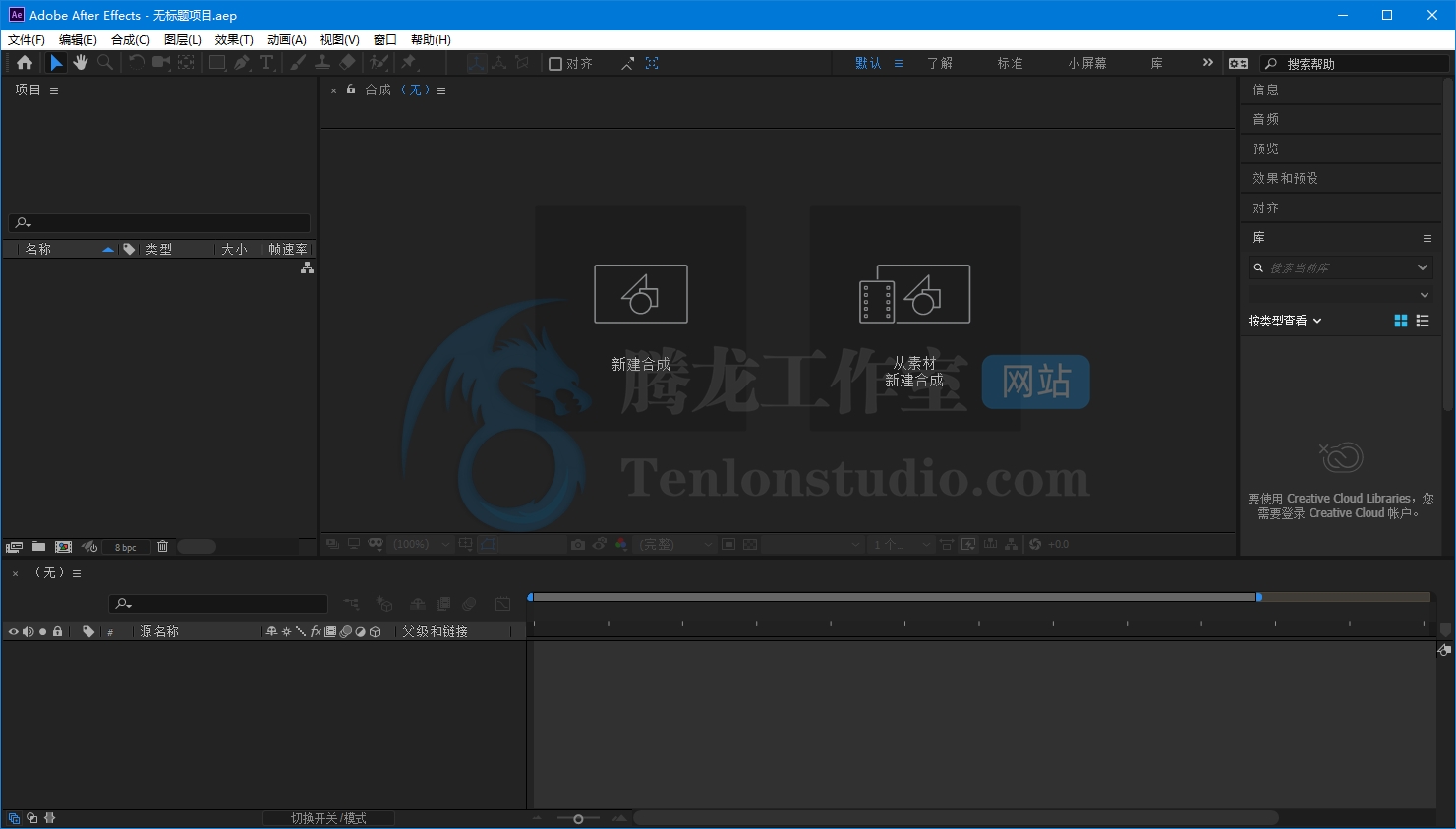Toggle the solo dot column header
Screen dimensions: 1456x829
(42, 631)
